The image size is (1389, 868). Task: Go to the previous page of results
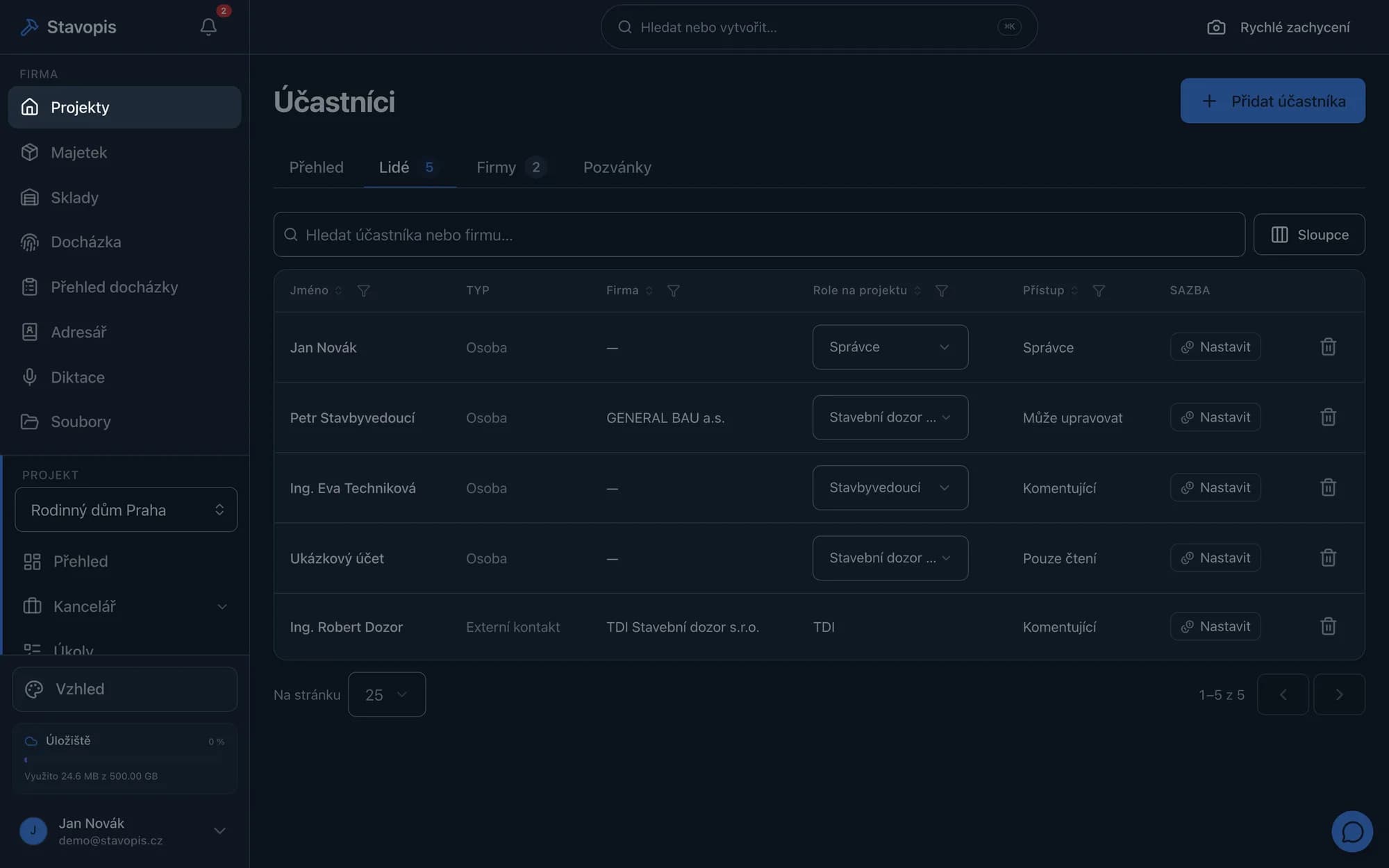pos(1282,694)
